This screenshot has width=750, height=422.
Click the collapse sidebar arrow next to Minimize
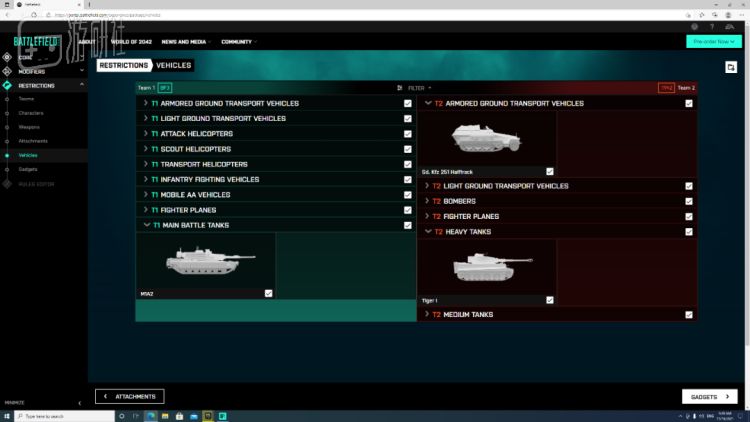pos(79,403)
